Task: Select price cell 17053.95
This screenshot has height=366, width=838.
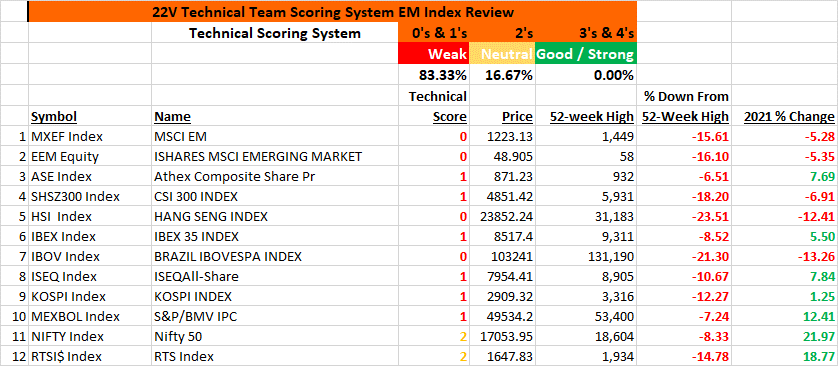Action: (x=502, y=337)
